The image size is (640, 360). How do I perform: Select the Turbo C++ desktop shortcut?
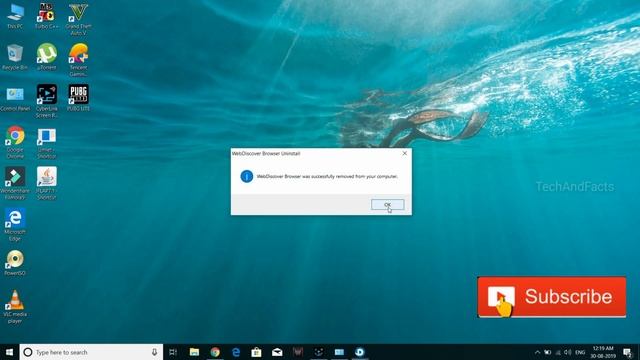(47, 16)
